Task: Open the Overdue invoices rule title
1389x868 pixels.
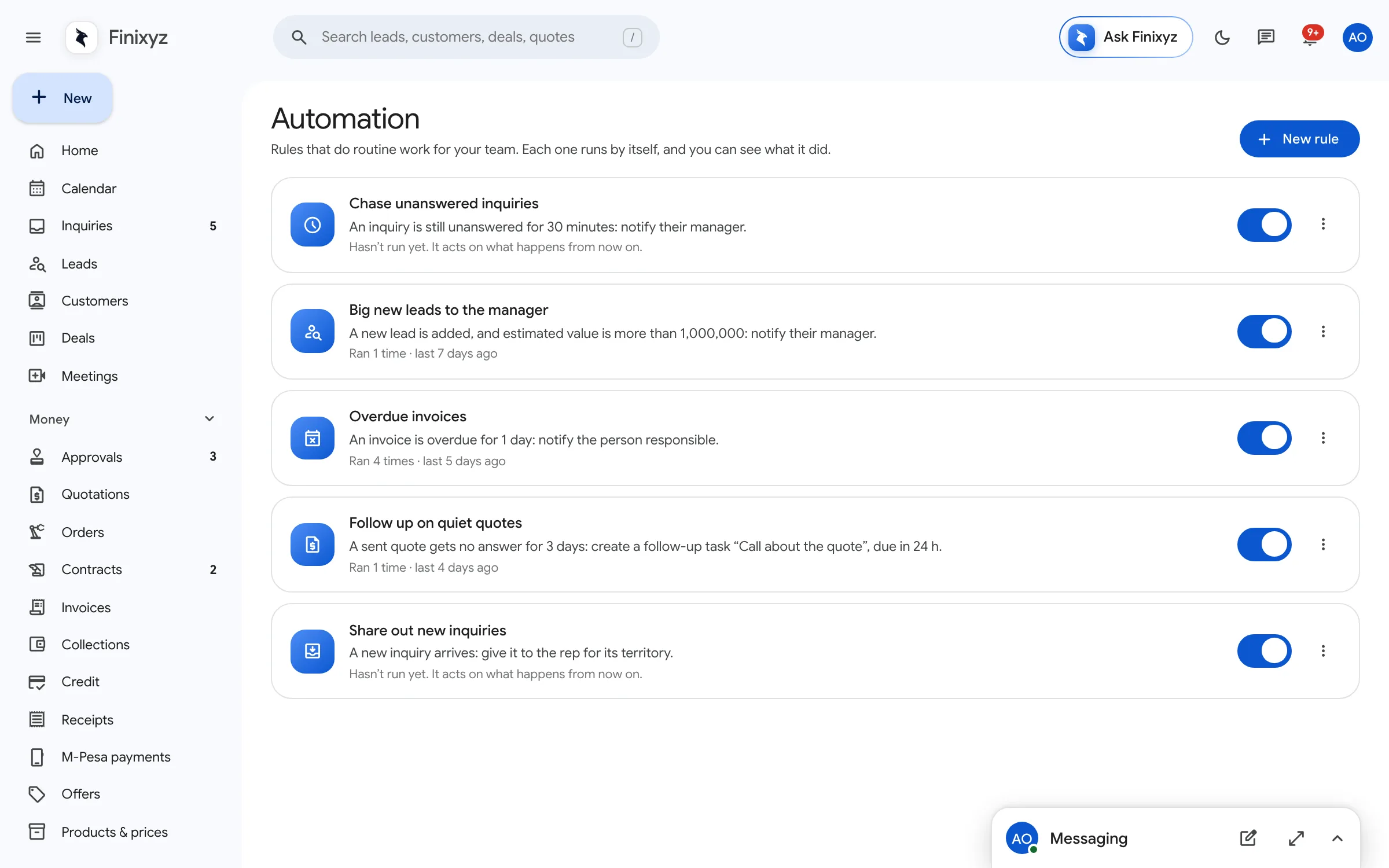Action: (407, 417)
